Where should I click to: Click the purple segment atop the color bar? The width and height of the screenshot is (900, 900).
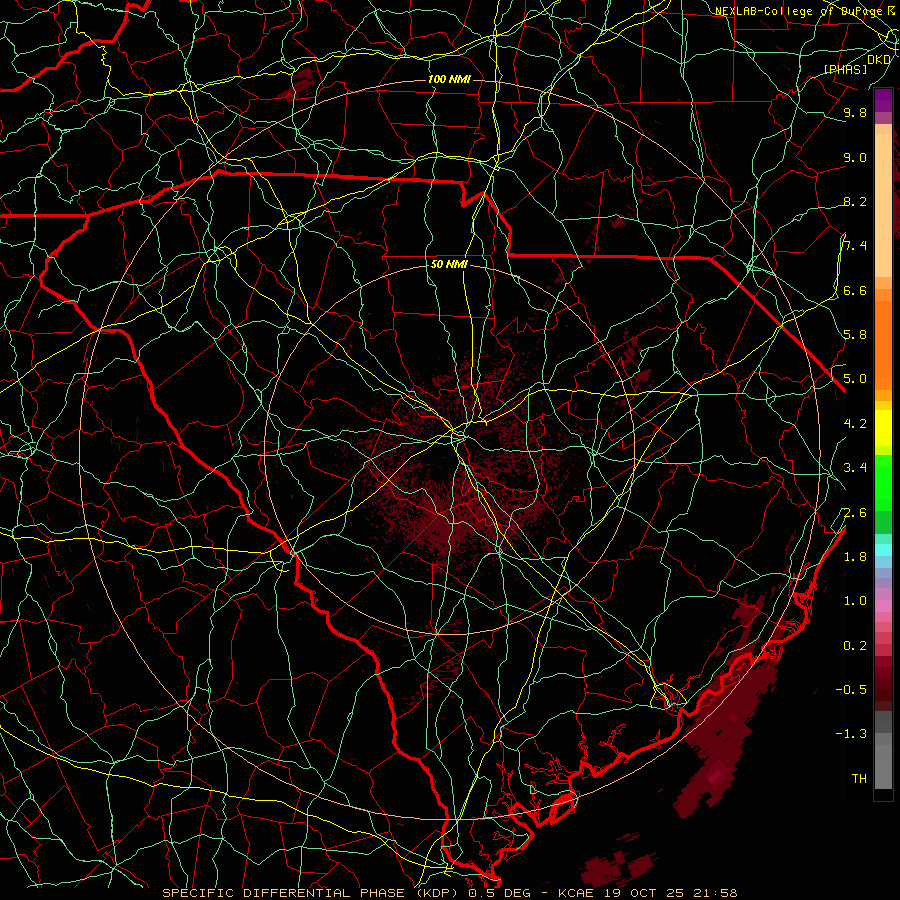click(x=883, y=100)
